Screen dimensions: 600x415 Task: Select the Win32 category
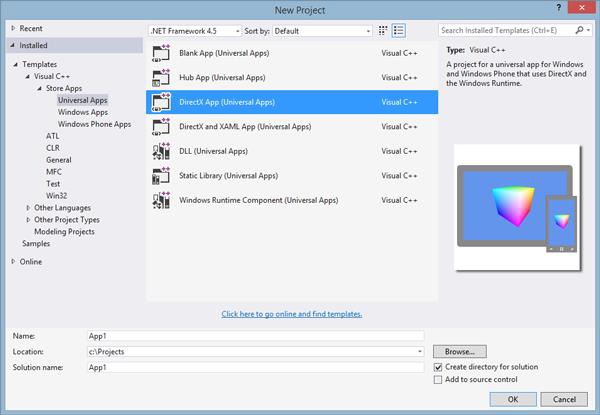coord(57,195)
